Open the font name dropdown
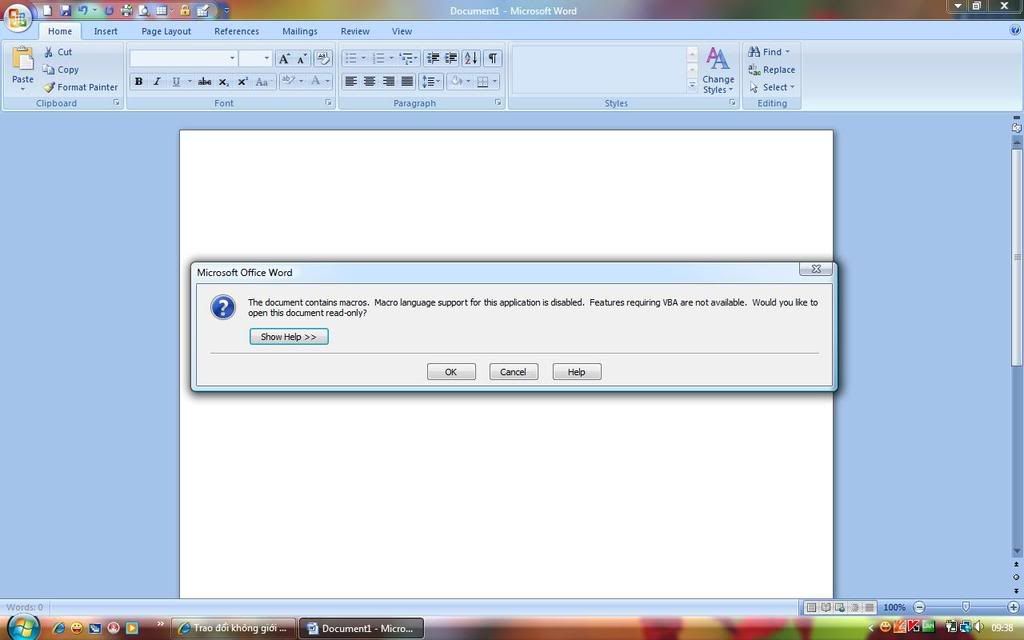 click(233, 58)
